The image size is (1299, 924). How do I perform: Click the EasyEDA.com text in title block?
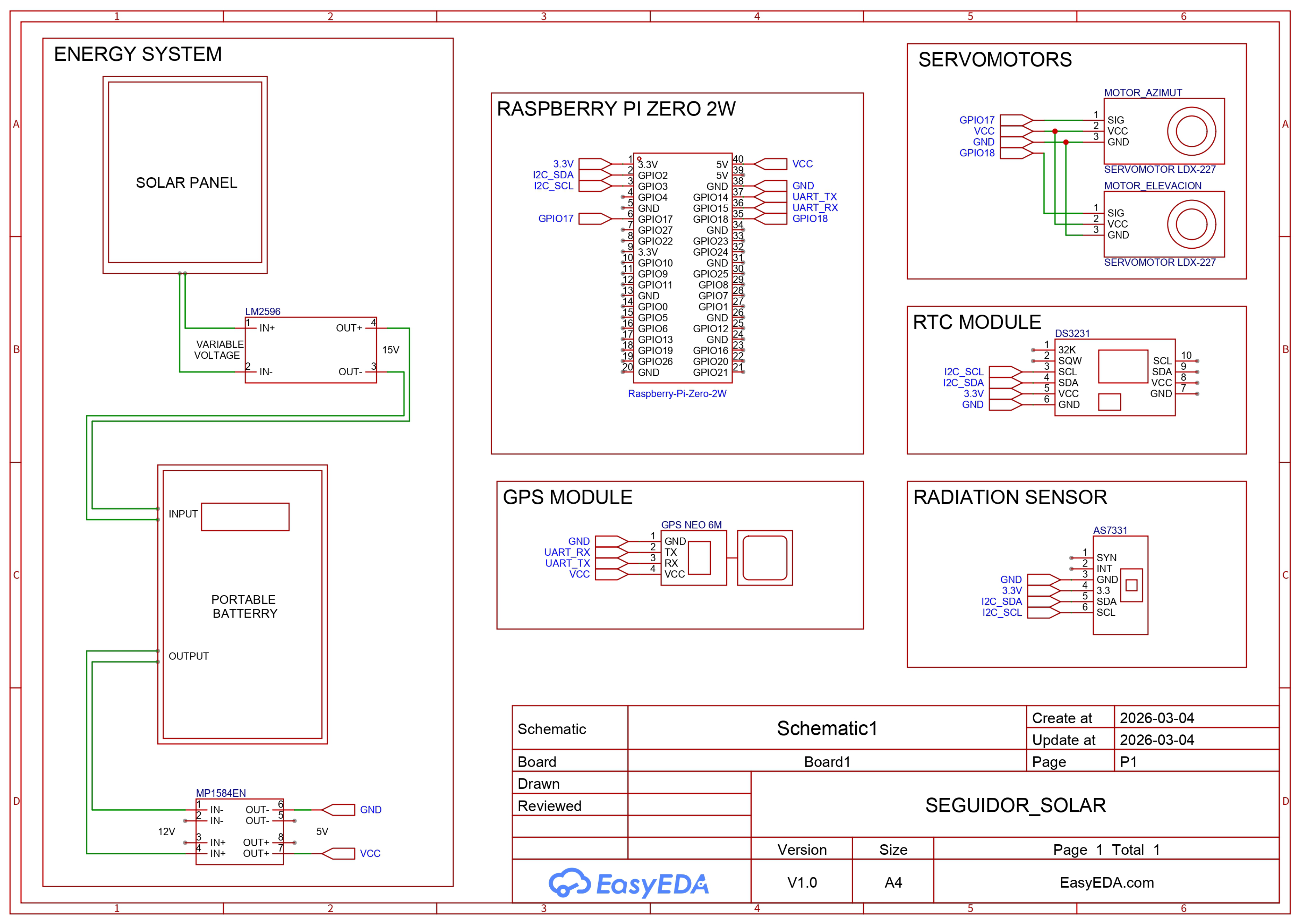pyautogui.click(x=1106, y=882)
